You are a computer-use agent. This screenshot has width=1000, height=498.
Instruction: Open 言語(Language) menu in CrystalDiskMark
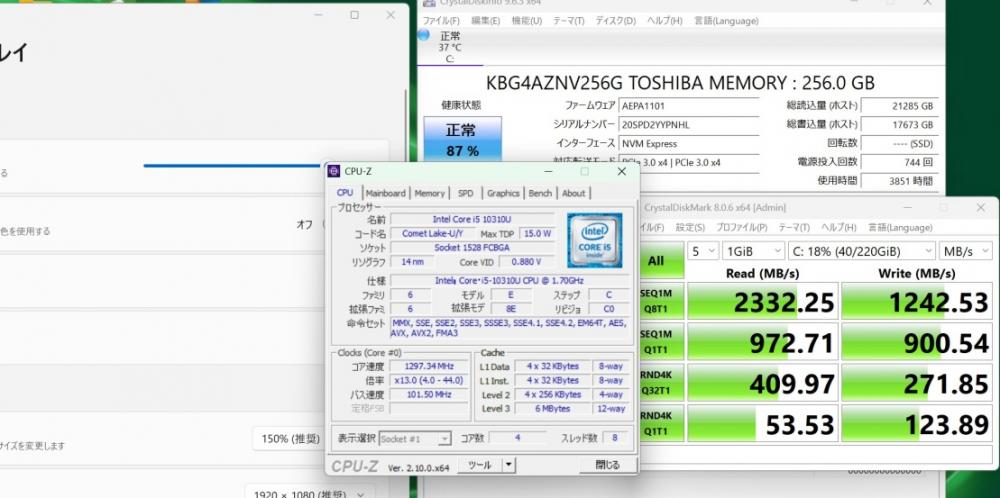pos(899,227)
